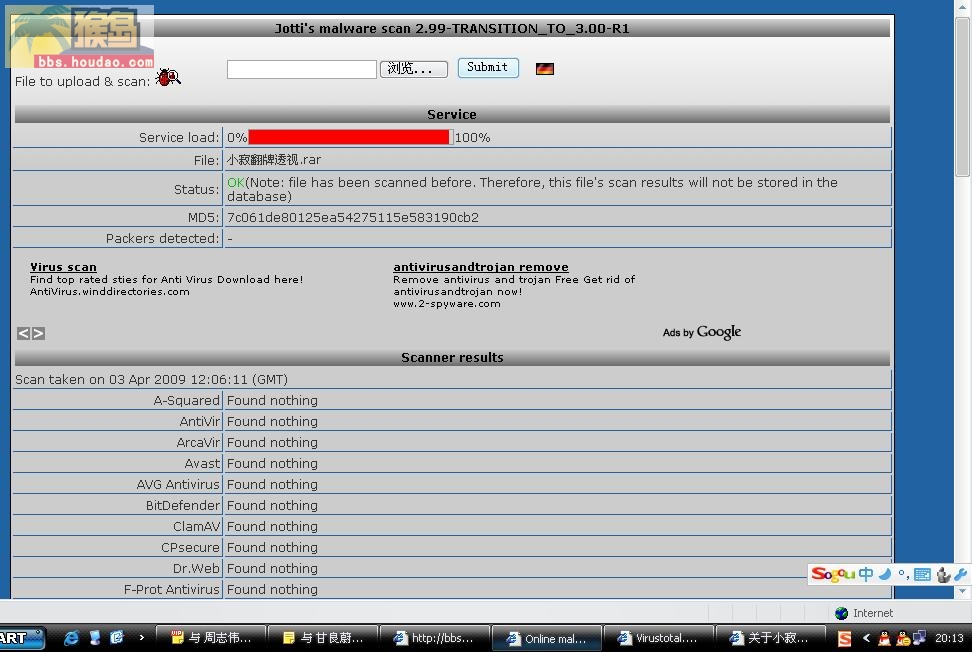Click AVG Antivirus scanner name
The width and height of the screenshot is (972, 652).
pos(178,485)
